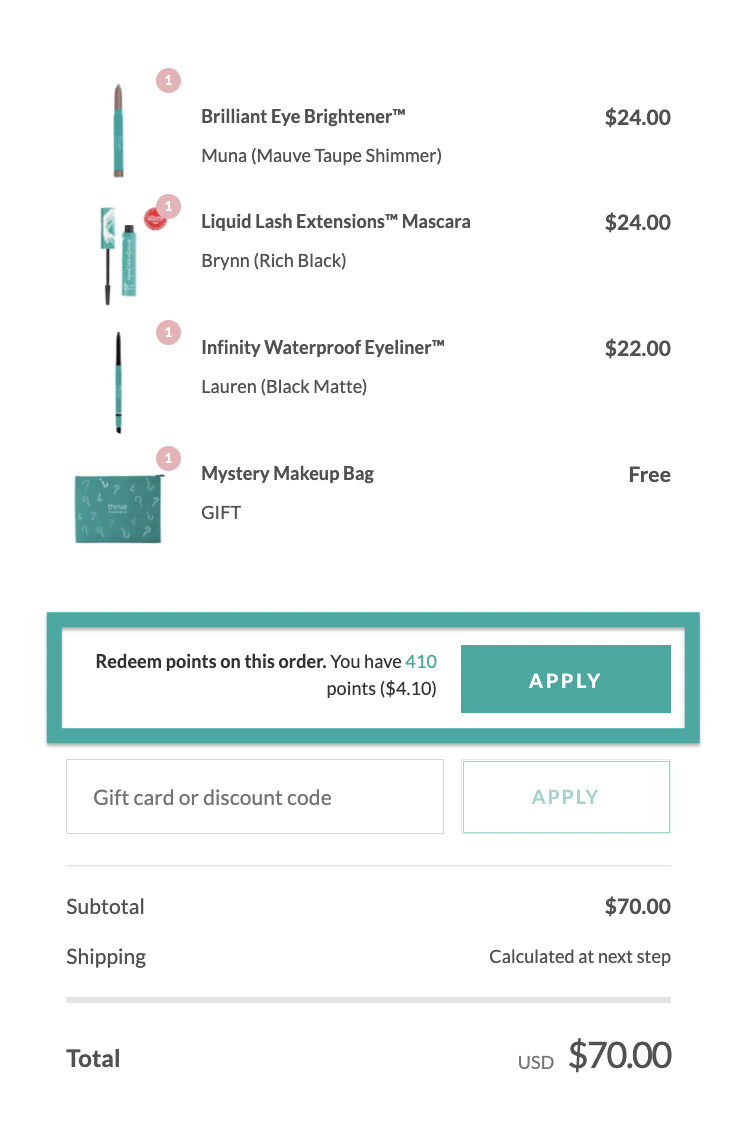Screen dimensions: 734x1124
Task: Click quantity badge on Mascara item
Action: [169, 206]
